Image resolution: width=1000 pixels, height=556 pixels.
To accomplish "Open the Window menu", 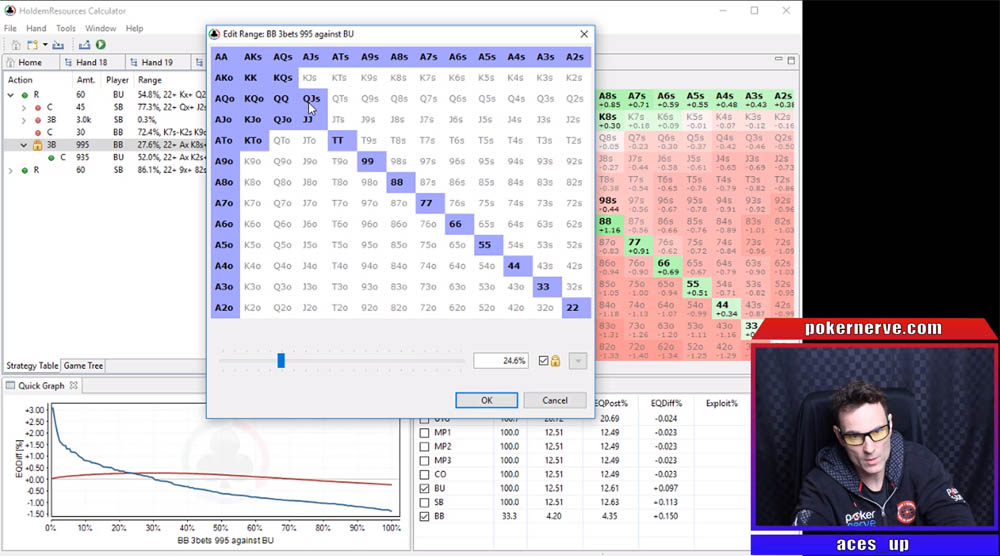I will pyautogui.click(x=101, y=28).
